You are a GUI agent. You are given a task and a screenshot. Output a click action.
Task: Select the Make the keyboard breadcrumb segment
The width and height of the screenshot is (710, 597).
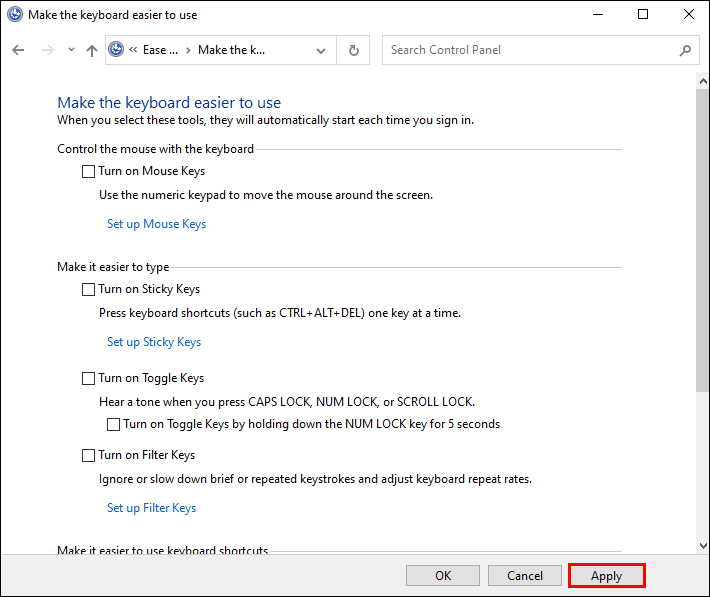pos(232,50)
